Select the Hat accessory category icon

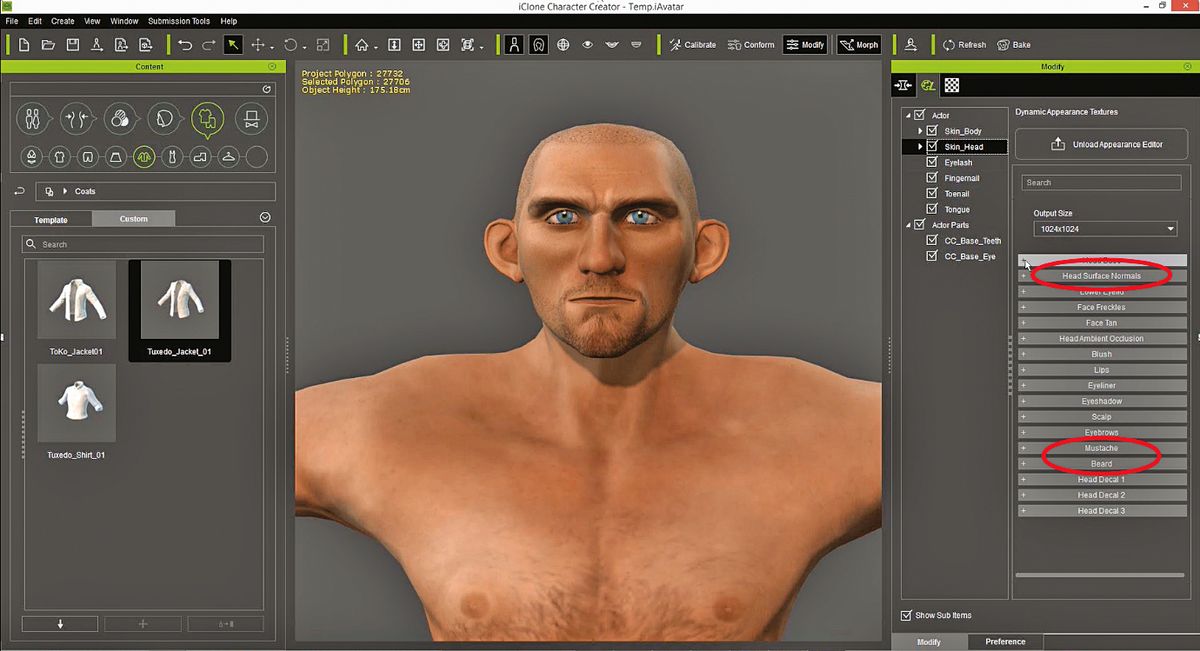pos(250,118)
